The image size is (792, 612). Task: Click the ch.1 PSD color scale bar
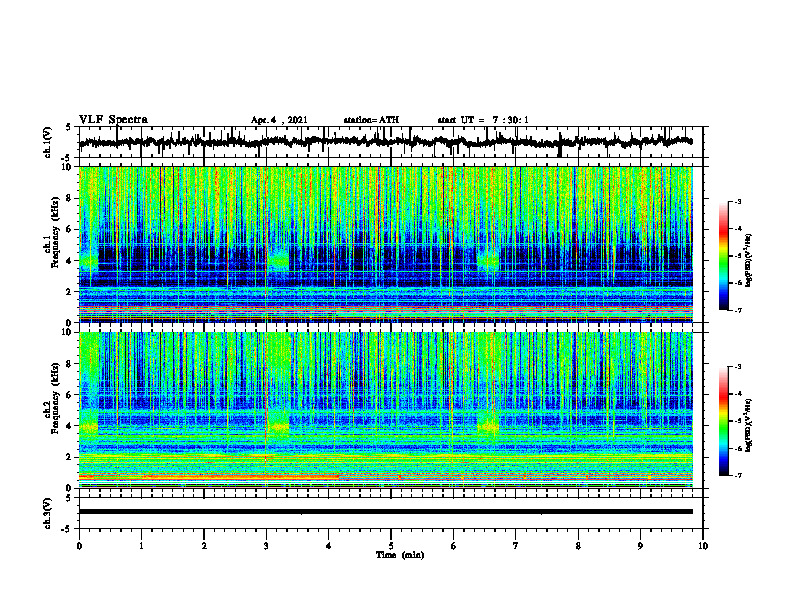724,256
